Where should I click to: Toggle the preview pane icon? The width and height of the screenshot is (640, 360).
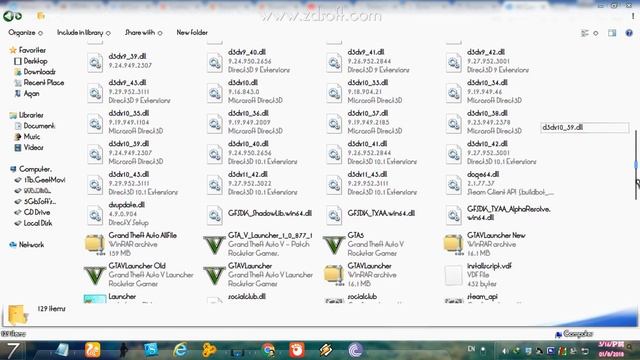pos(612,33)
